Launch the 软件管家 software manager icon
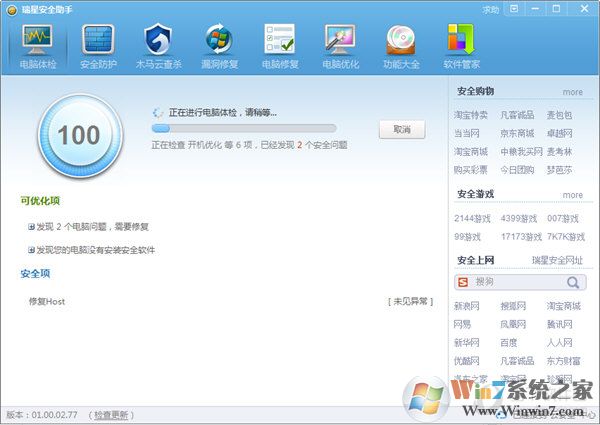The image size is (600, 425). [x=460, y=46]
